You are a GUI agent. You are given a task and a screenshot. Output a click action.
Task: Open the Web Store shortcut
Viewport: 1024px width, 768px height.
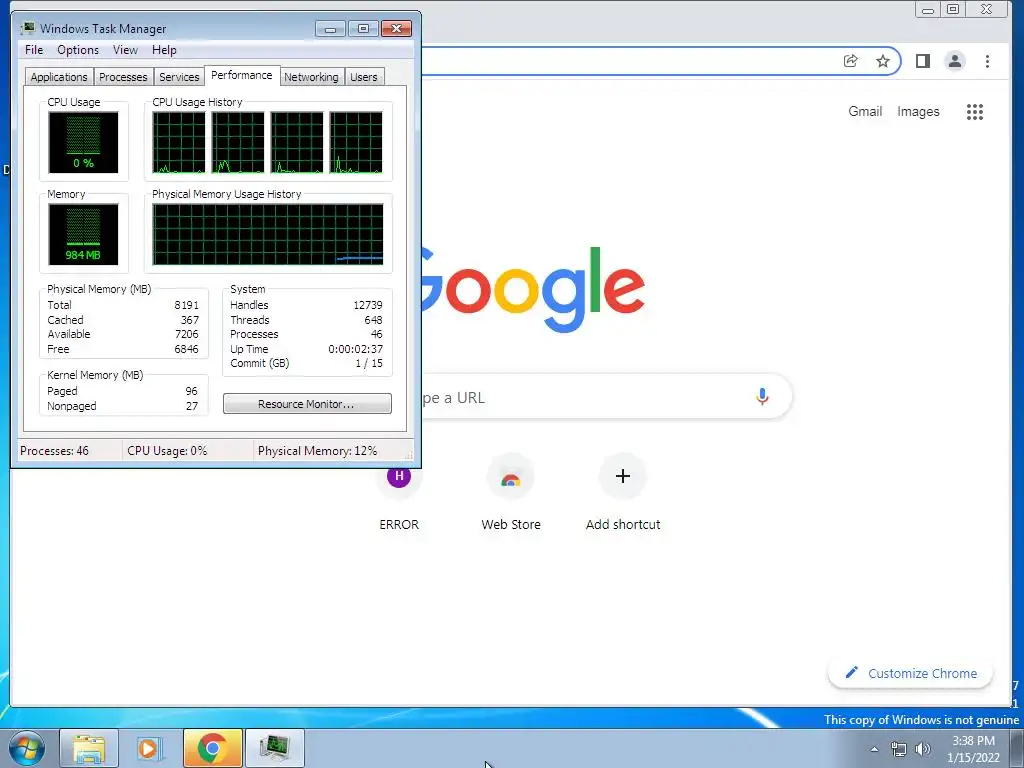511,493
